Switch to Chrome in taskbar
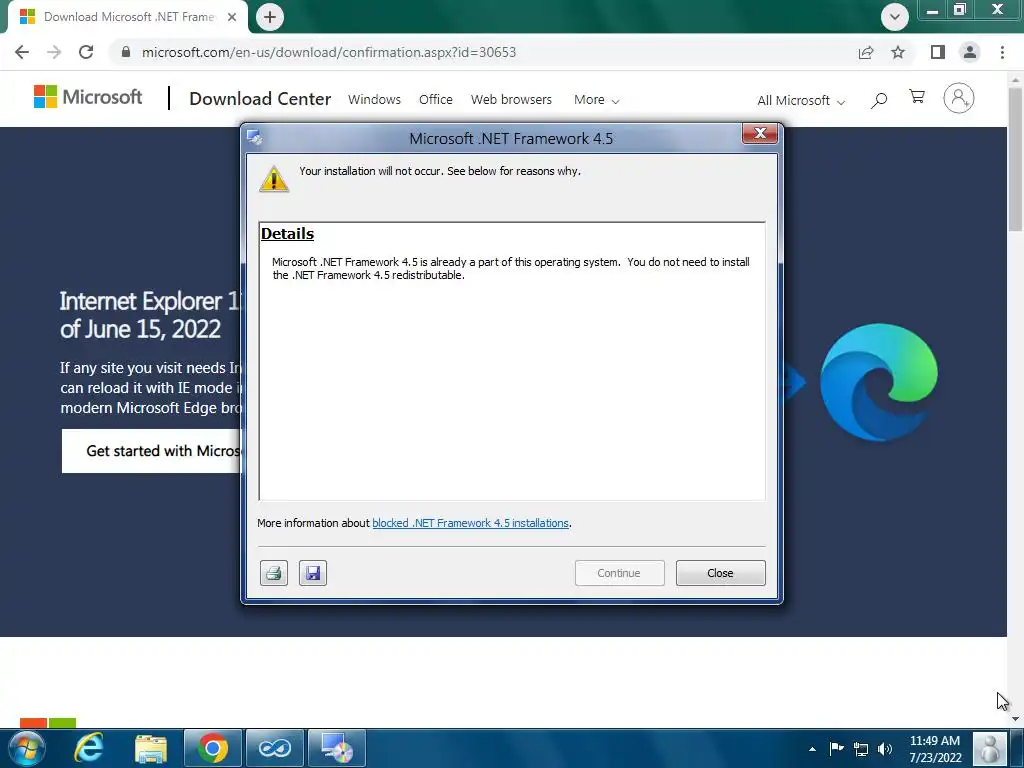1024x768 pixels. [213, 748]
